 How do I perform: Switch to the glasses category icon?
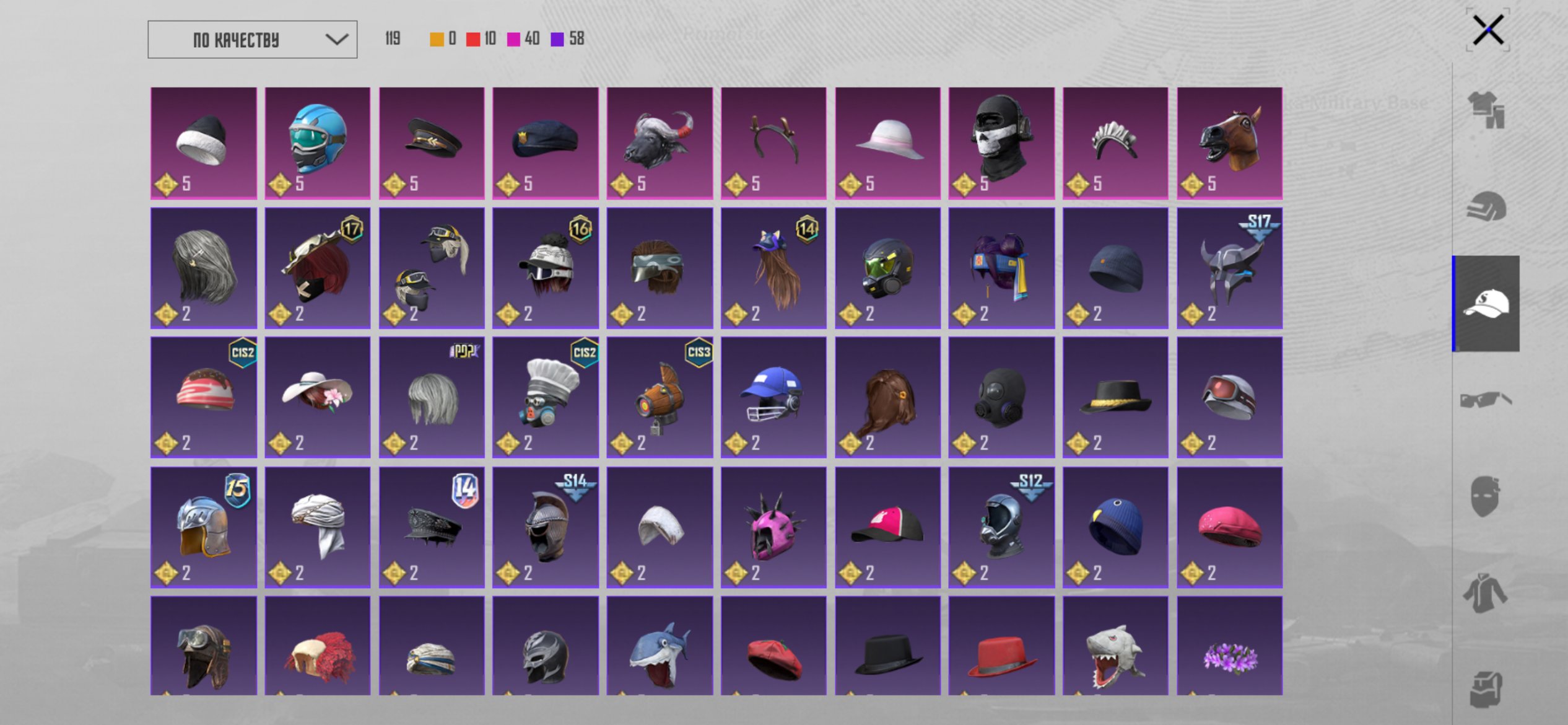(x=1486, y=400)
